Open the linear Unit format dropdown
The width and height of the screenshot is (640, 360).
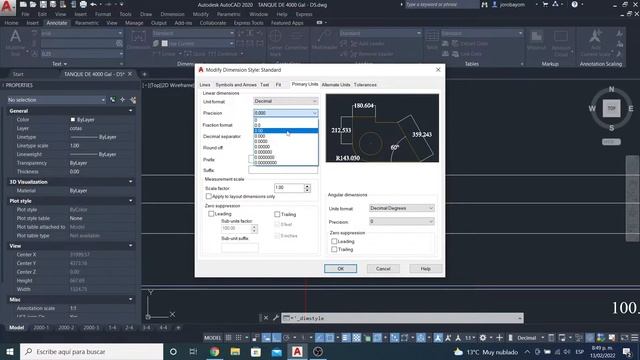click(285, 101)
